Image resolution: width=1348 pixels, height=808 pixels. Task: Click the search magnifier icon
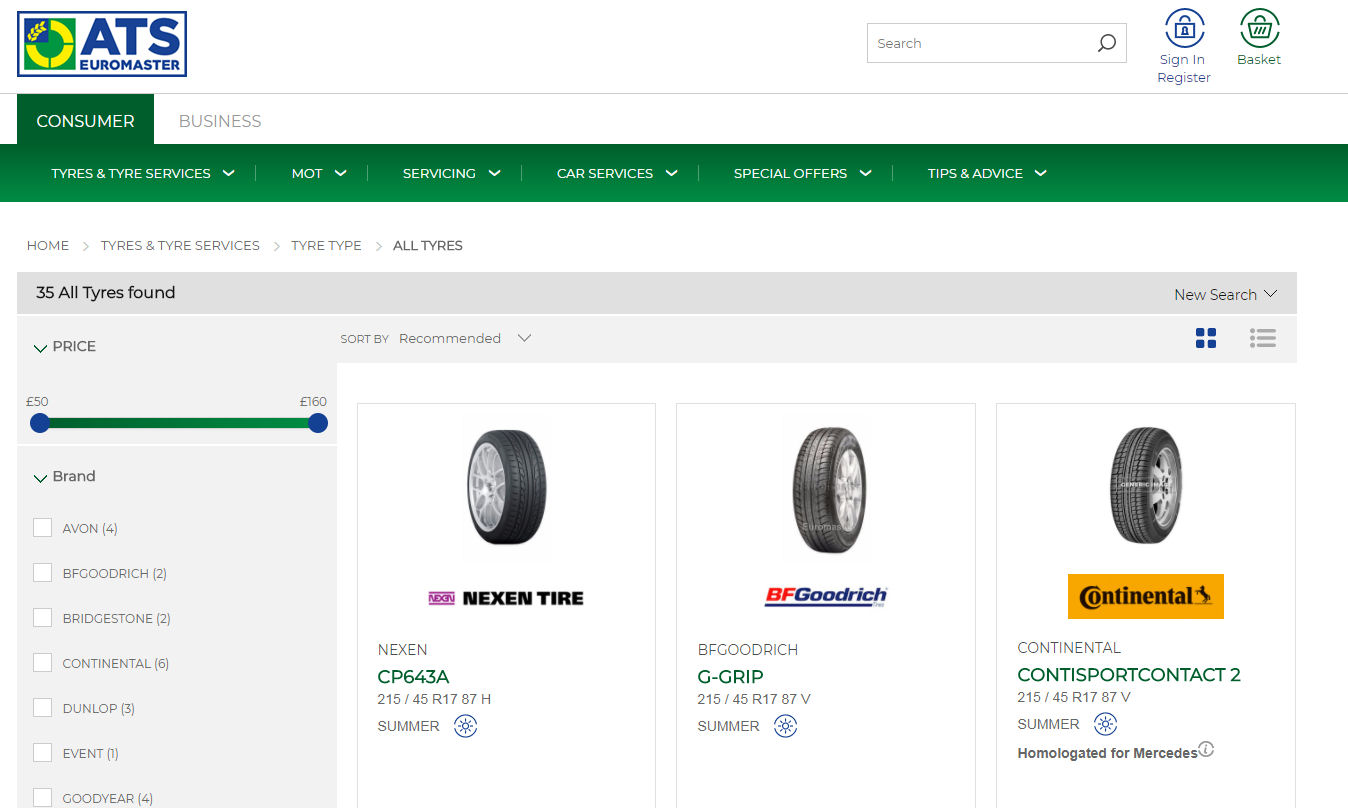(x=1106, y=43)
